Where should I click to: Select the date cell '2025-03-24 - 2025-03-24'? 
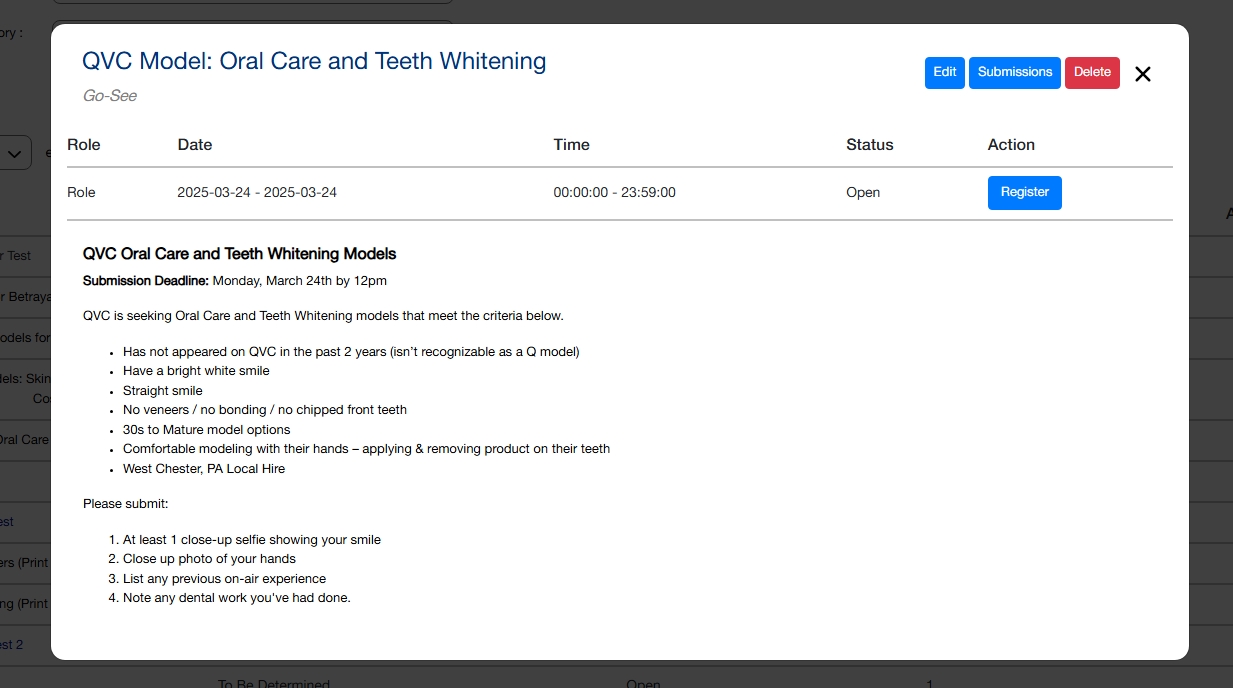[x=257, y=193]
